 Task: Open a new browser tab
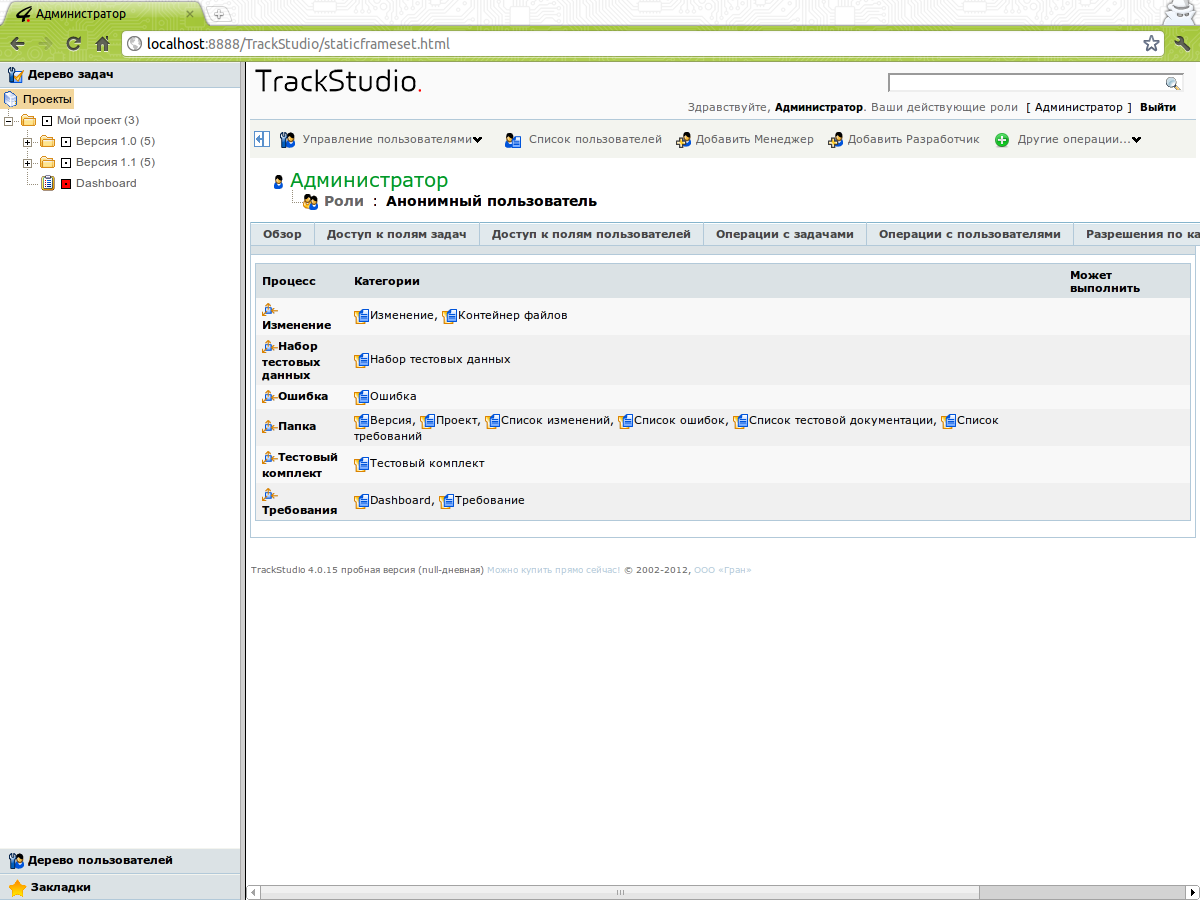point(219,14)
